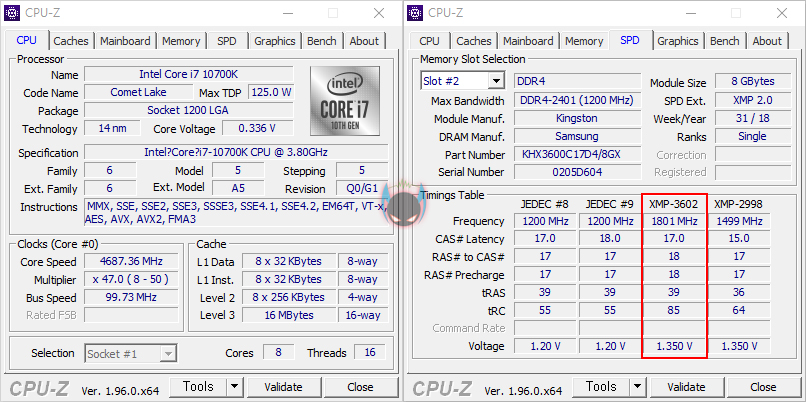Screen dimensions: 806x402
Task: Click Close button in left CPU-Z window
Action: (360, 387)
